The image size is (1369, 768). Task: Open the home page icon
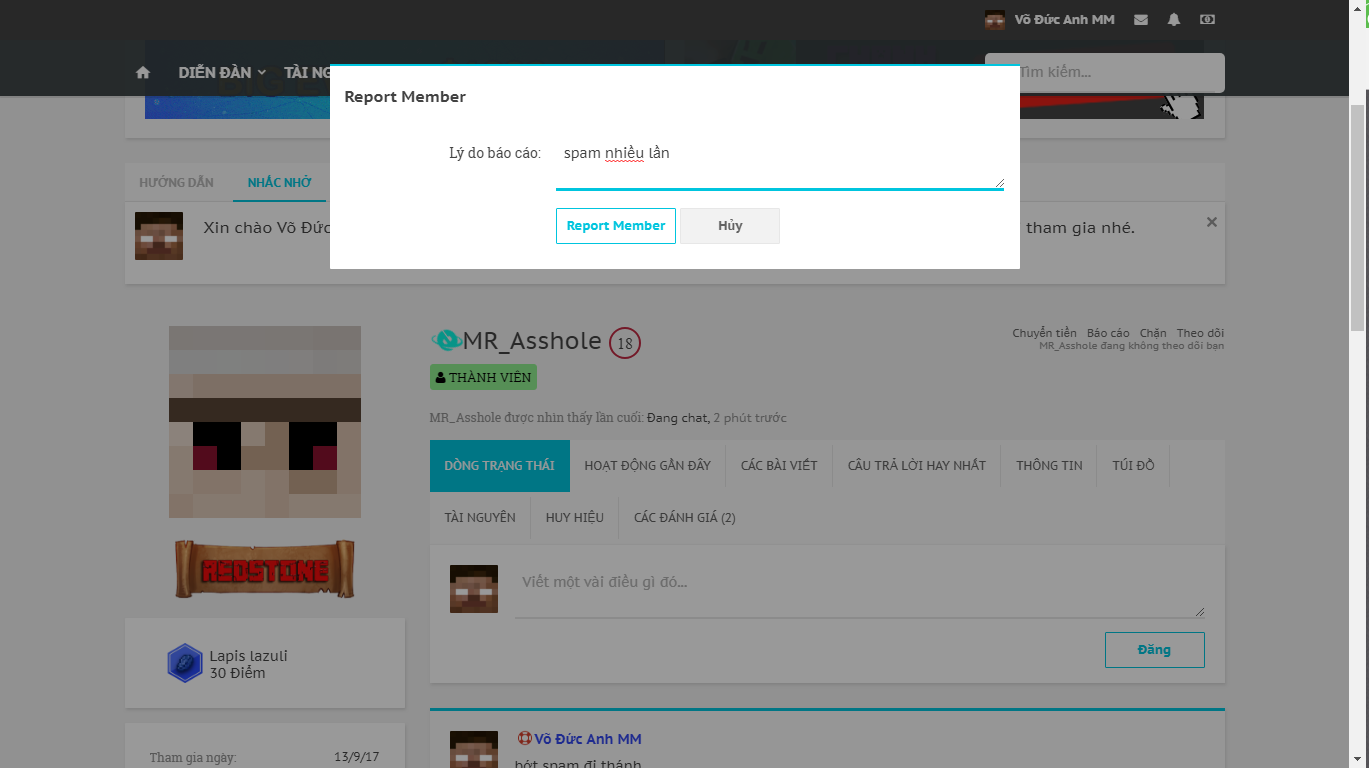click(x=143, y=73)
